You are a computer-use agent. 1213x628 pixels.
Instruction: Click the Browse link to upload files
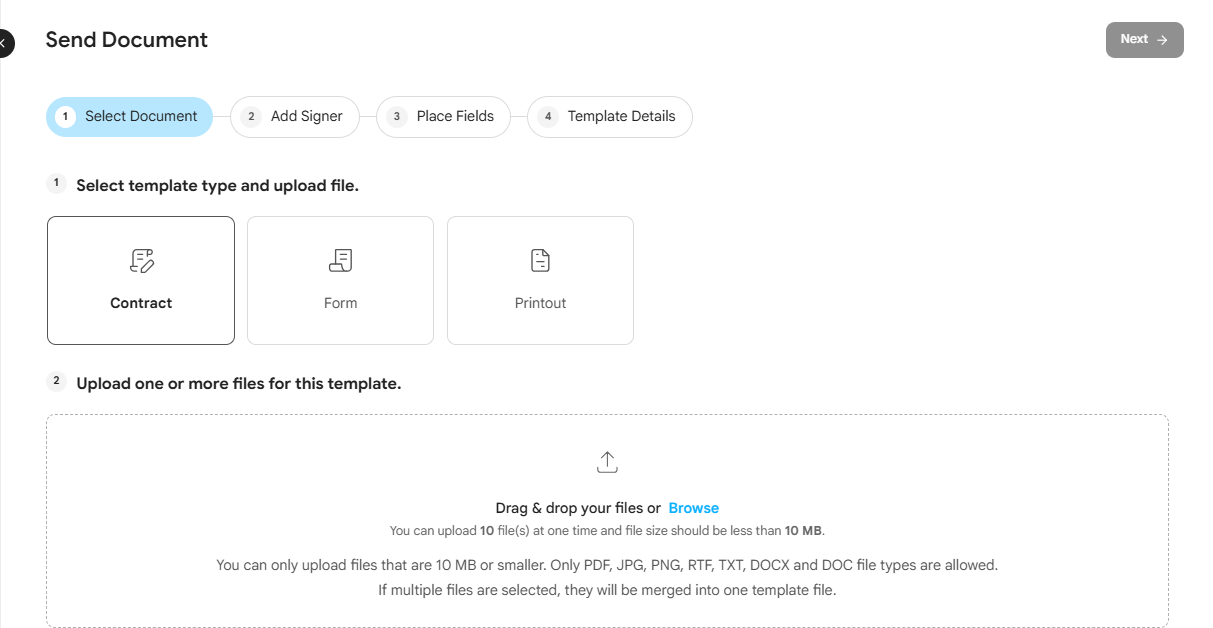tap(694, 508)
